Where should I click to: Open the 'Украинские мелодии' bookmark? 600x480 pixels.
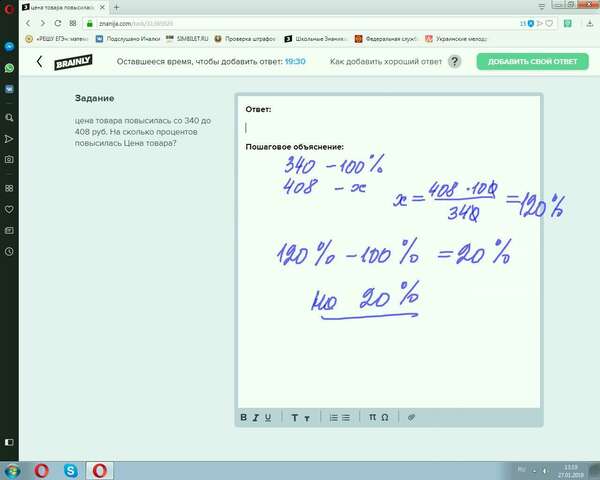pos(457,39)
